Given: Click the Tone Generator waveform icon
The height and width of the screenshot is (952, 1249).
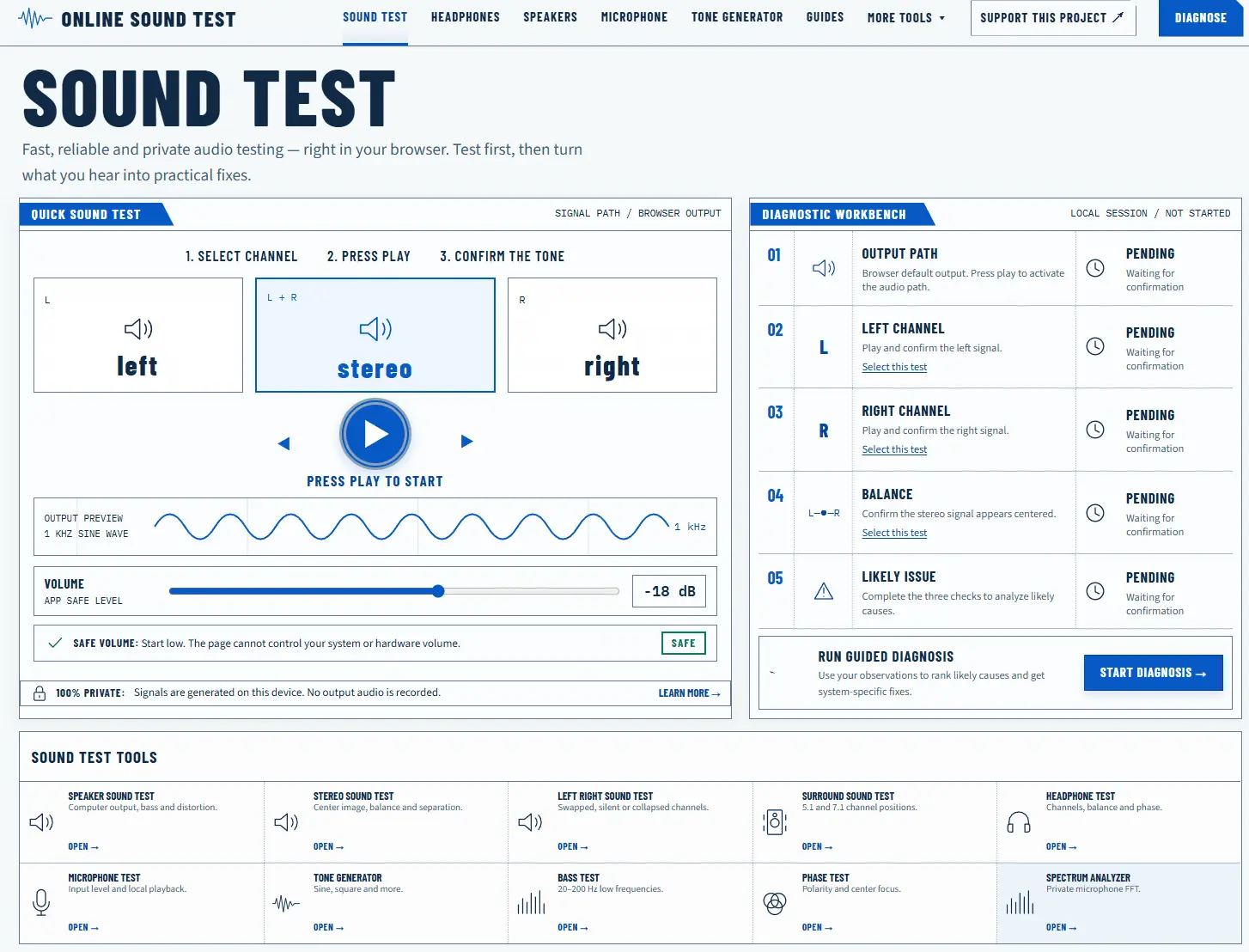Looking at the screenshot, I should [286, 903].
